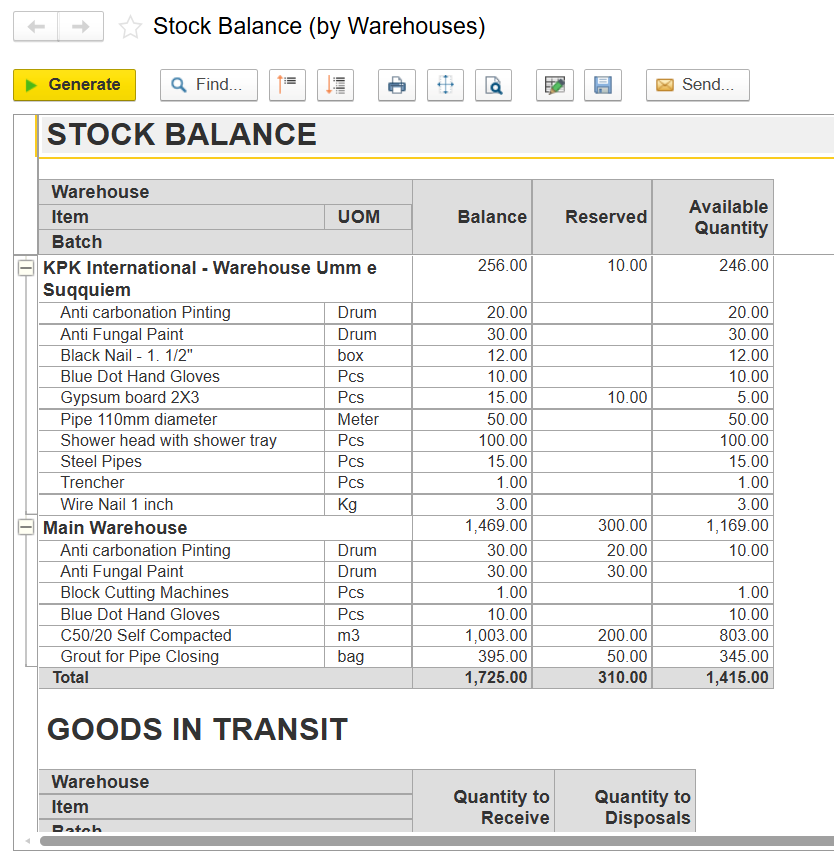The width and height of the screenshot is (834, 860).
Task: Click the edit report settings icon
Action: 555,85
